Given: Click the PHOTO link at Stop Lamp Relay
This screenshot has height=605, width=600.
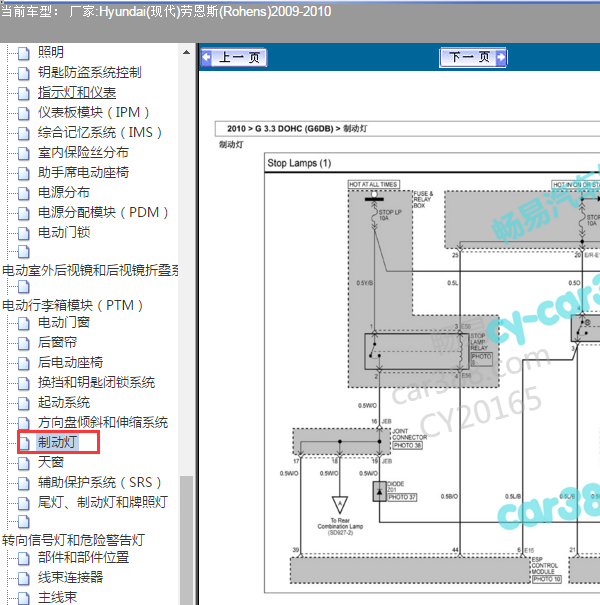Looking at the screenshot, I should (x=481, y=359).
